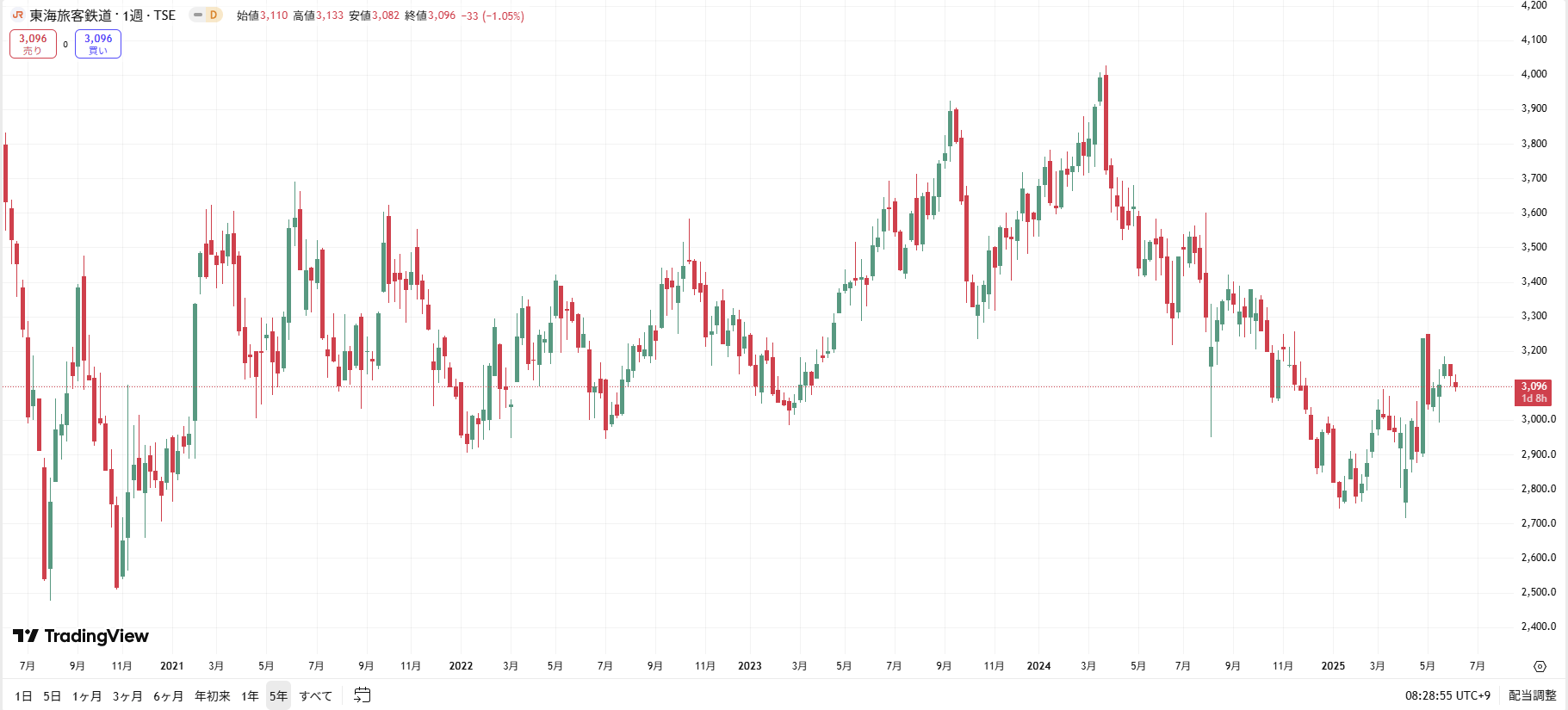This screenshot has width=1568, height=710.
Task: Click the JR logo beside the symbol name
Action: (x=18, y=15)
